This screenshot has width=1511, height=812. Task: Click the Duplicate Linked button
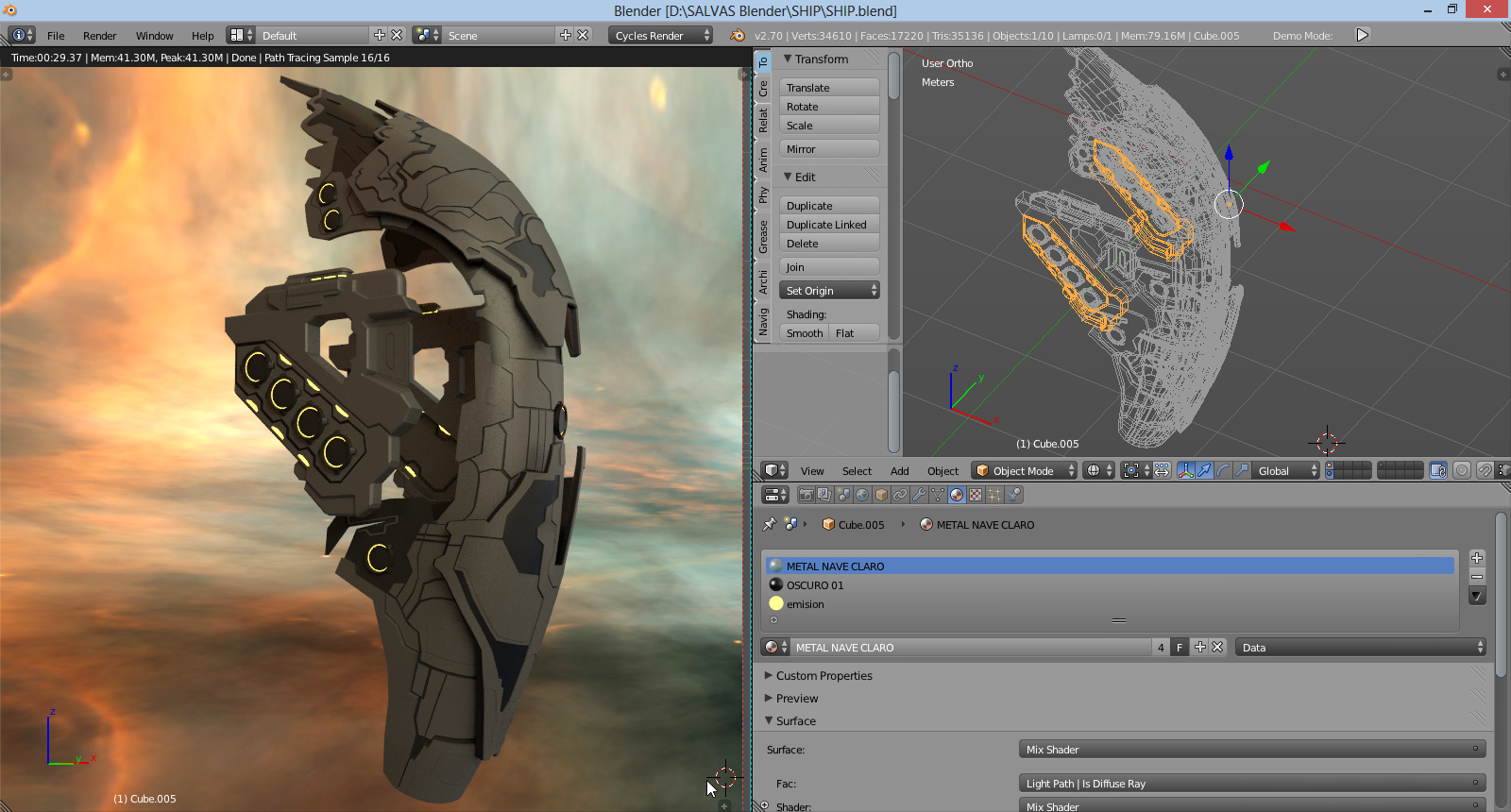827,225
